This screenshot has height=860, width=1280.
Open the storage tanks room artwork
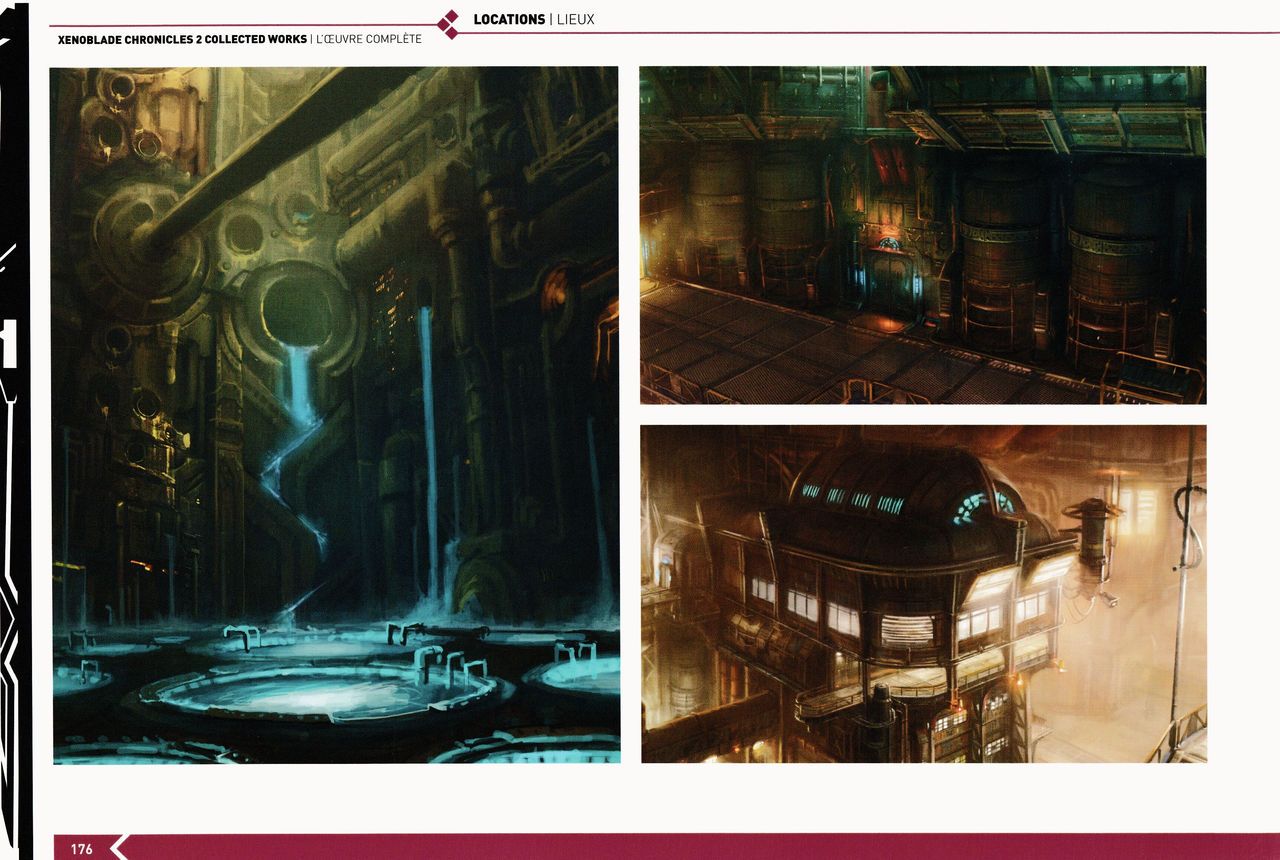(x=922, y=235)
